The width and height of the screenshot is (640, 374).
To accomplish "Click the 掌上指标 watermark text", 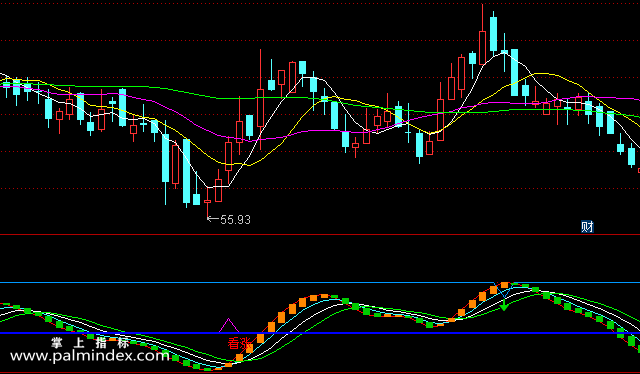I will [x=90, y=343].
